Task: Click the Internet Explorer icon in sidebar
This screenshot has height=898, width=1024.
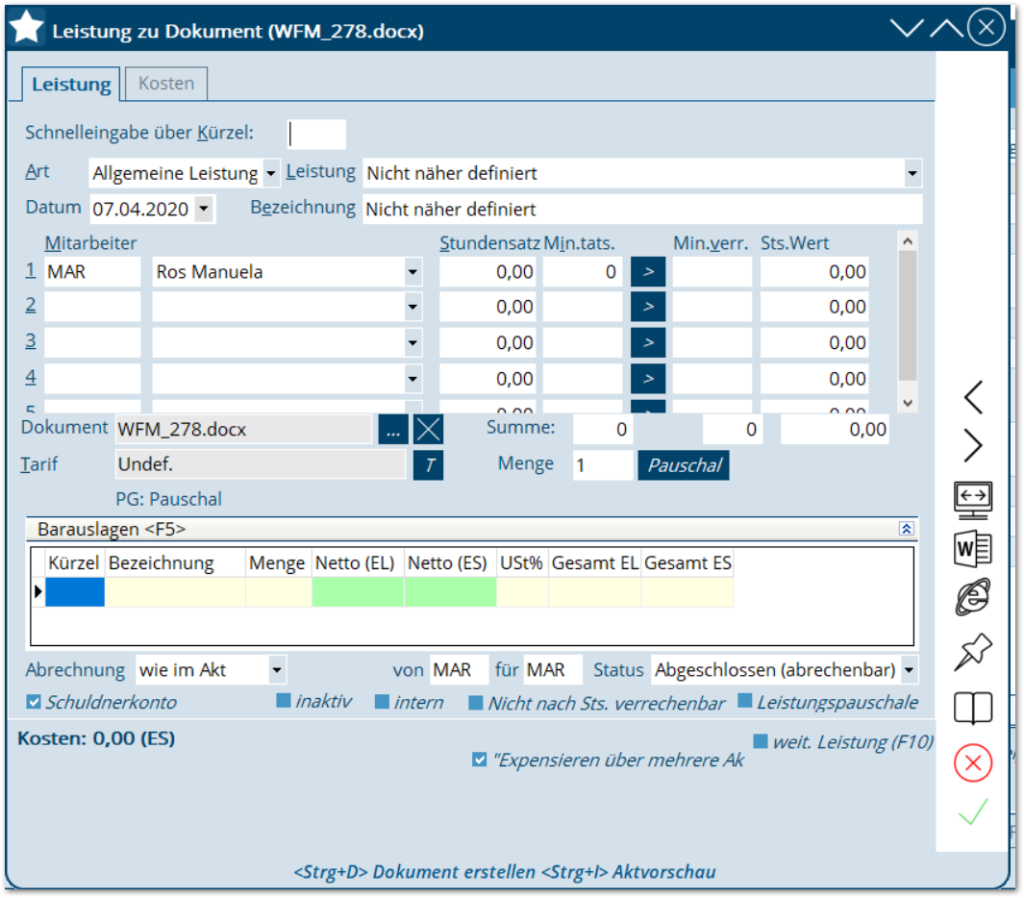Action: 972,598
